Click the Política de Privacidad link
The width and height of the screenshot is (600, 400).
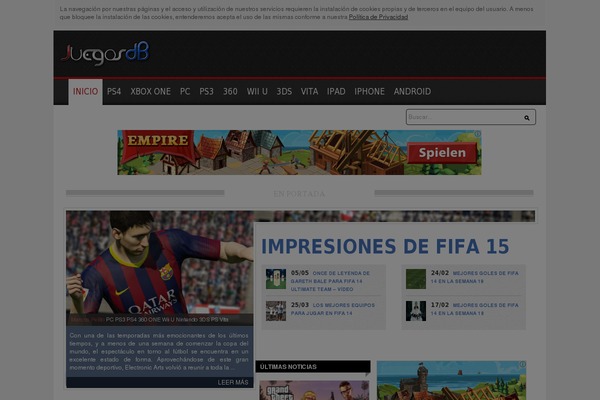[379, 17]
